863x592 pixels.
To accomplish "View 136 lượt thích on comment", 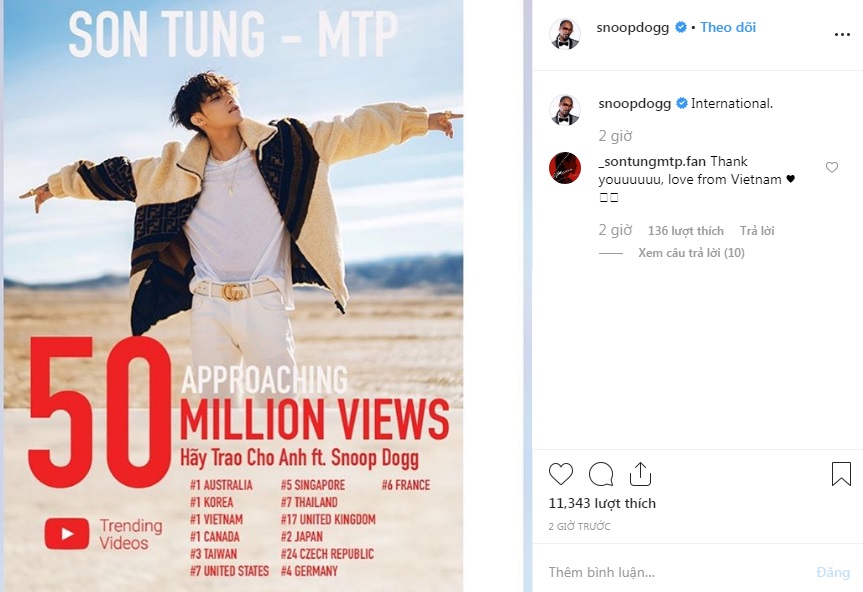I will coord(686,231).
